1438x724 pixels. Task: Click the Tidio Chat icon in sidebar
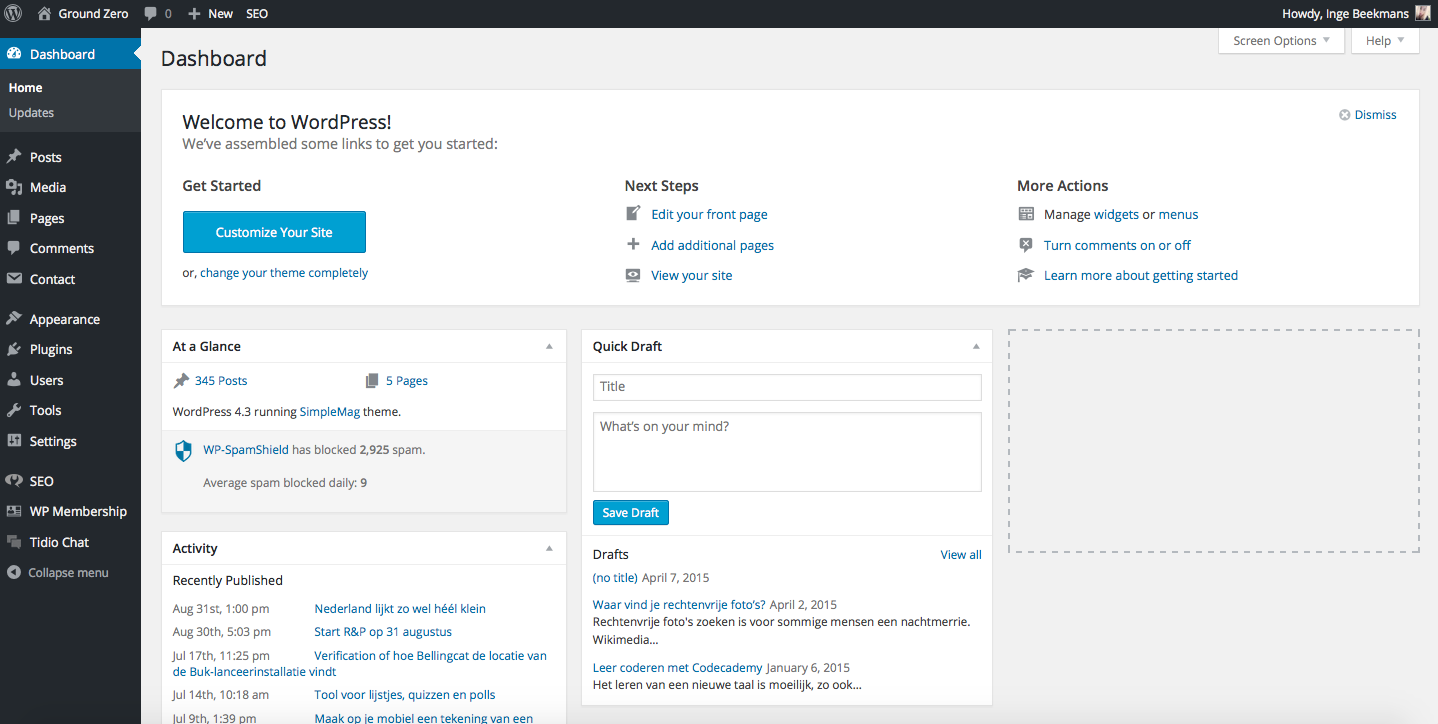(x=14, y=542)
